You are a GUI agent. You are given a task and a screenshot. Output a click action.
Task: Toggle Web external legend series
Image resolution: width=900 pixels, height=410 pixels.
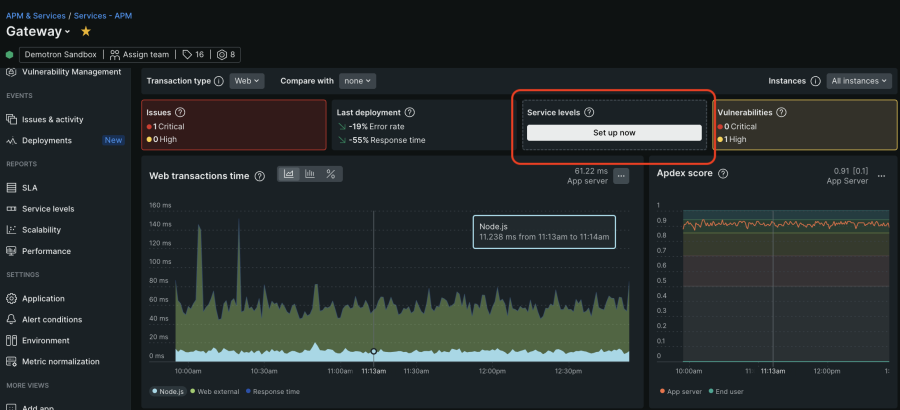pos(217,391)
